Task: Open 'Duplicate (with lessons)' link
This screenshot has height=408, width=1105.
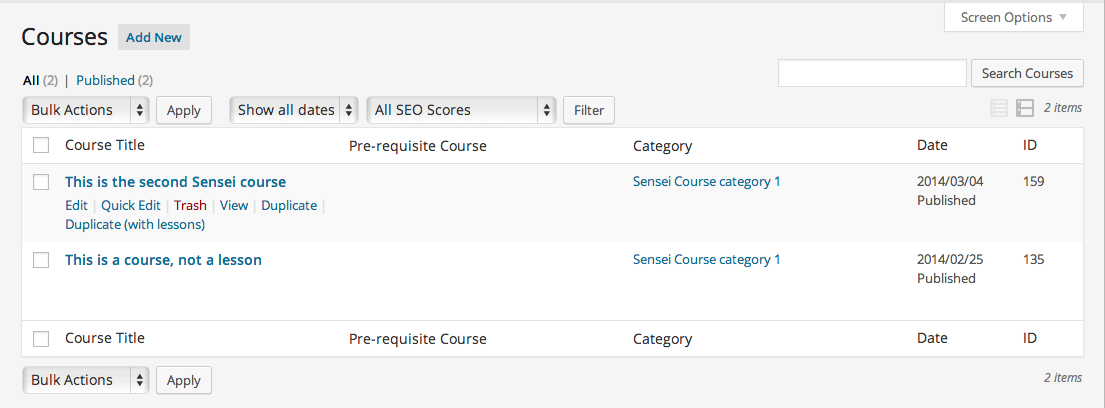Action: pos(135,224)
